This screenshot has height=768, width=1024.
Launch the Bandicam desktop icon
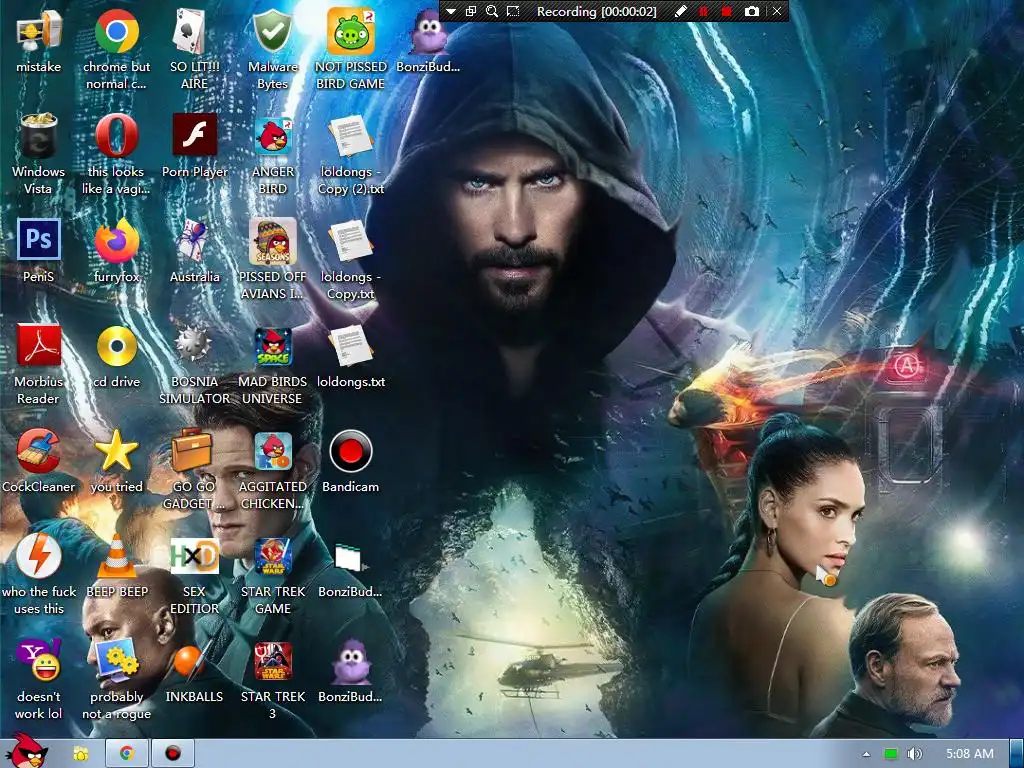click(x=351, y=451)
